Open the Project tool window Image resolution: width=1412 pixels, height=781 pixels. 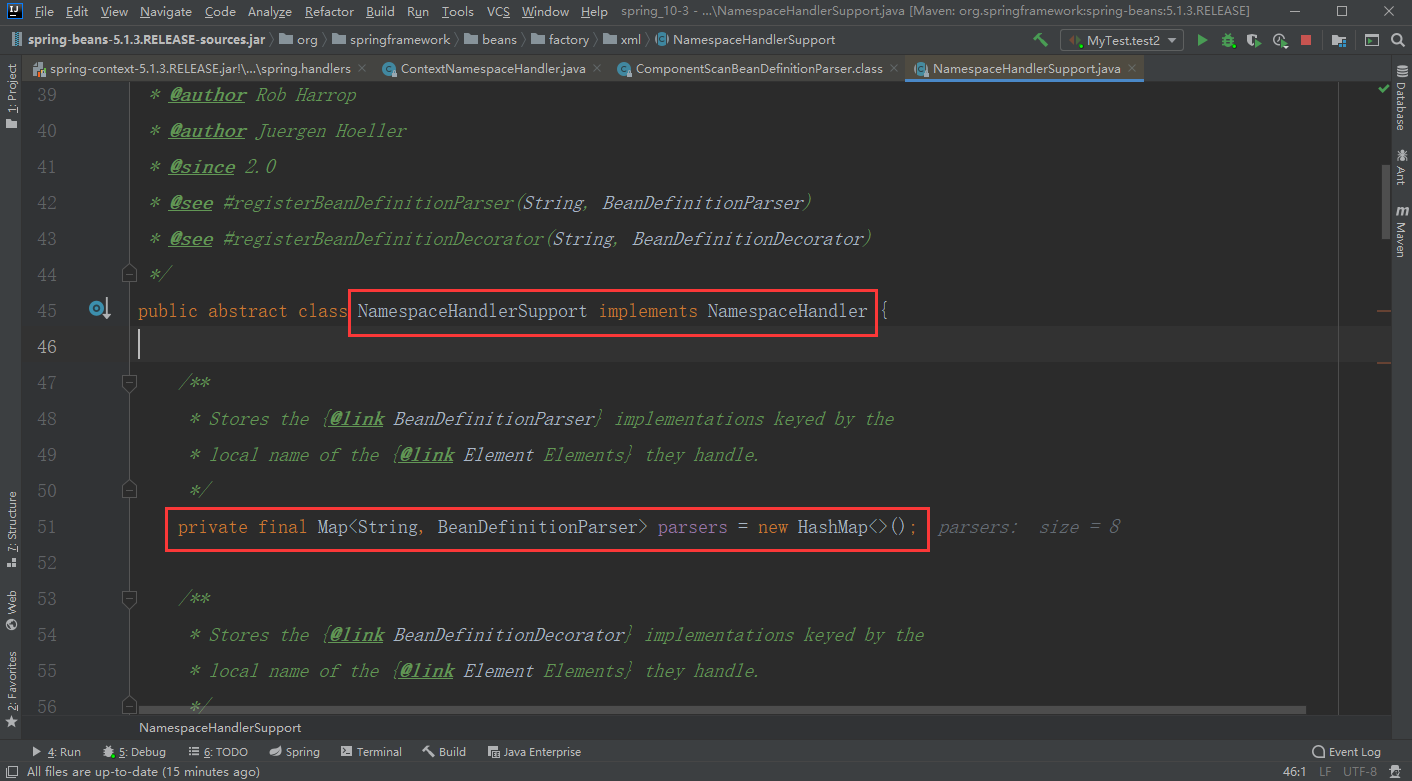[12, 97]
